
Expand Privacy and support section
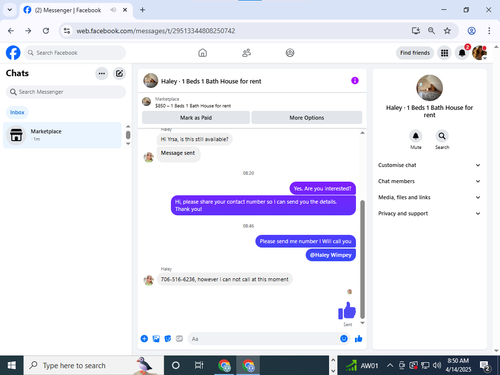429,213
